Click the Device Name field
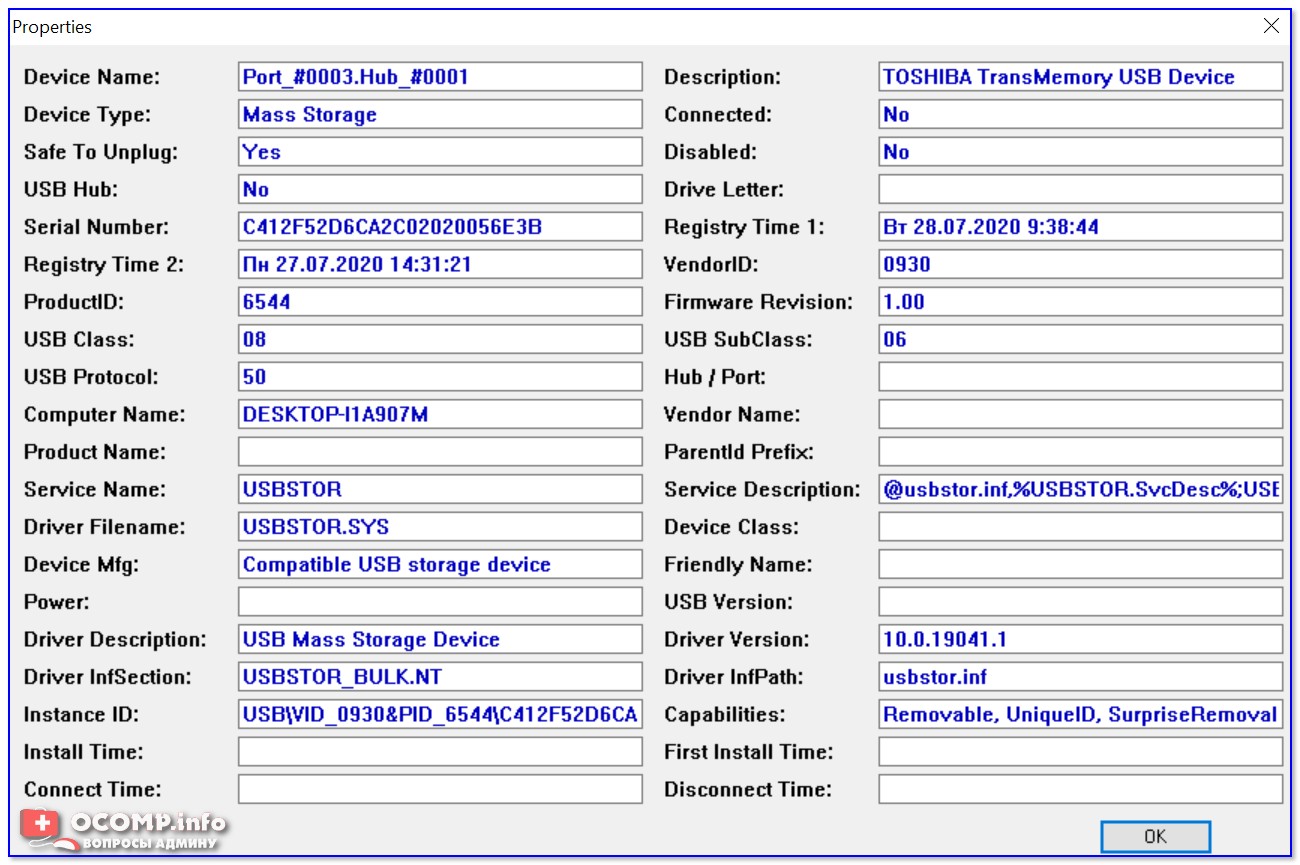This screenshot has width=1300, height=865. coord(440,77)
